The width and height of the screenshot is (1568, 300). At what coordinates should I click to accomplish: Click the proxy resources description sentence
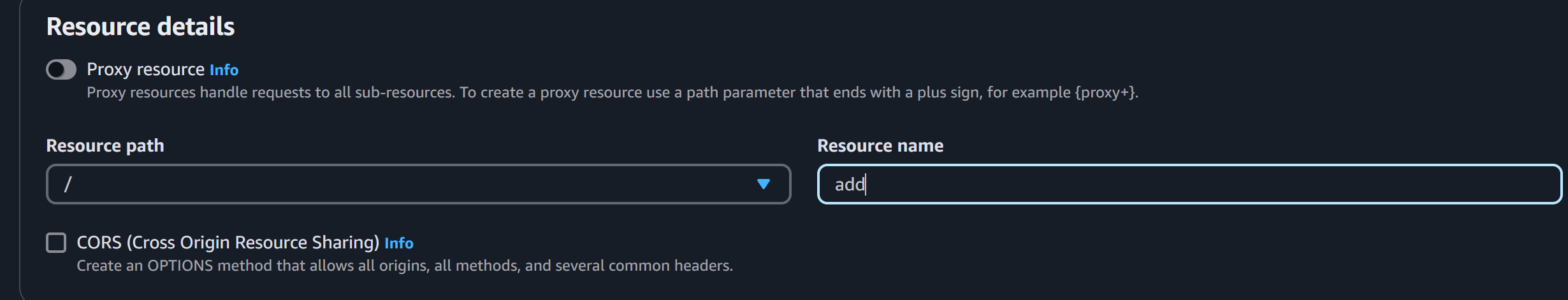(x=446, y=93)
